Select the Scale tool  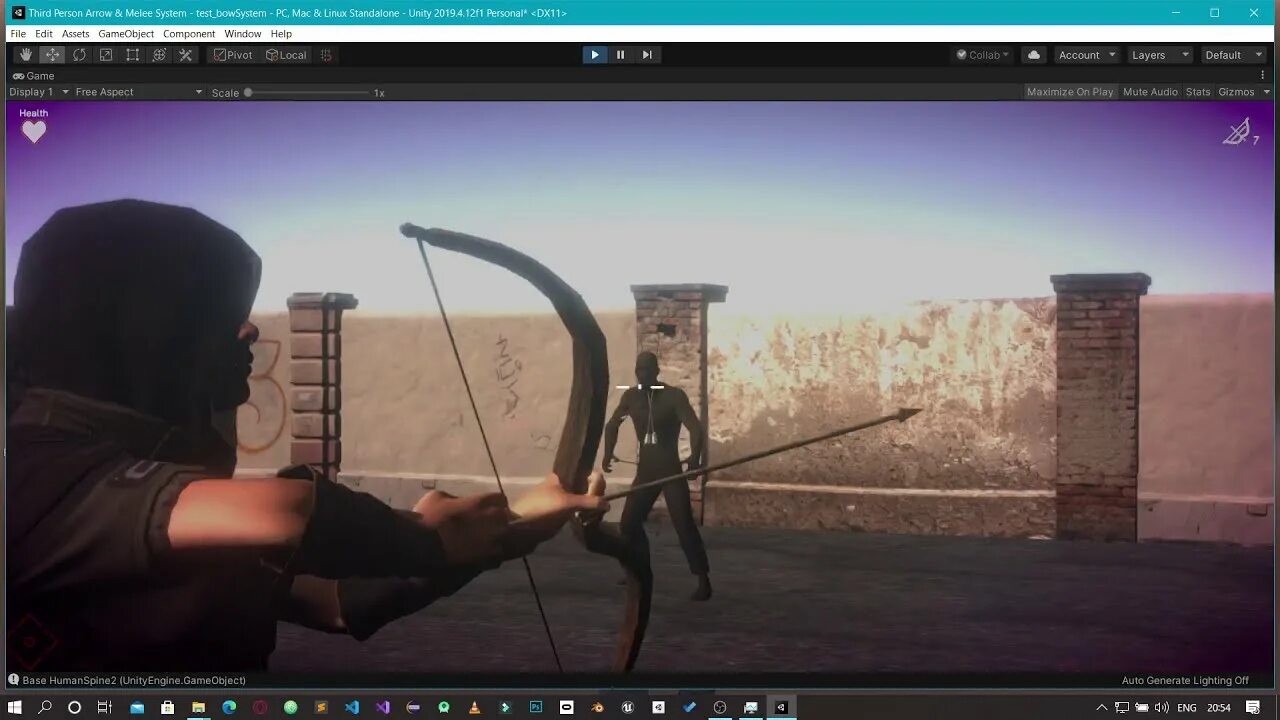106,55
